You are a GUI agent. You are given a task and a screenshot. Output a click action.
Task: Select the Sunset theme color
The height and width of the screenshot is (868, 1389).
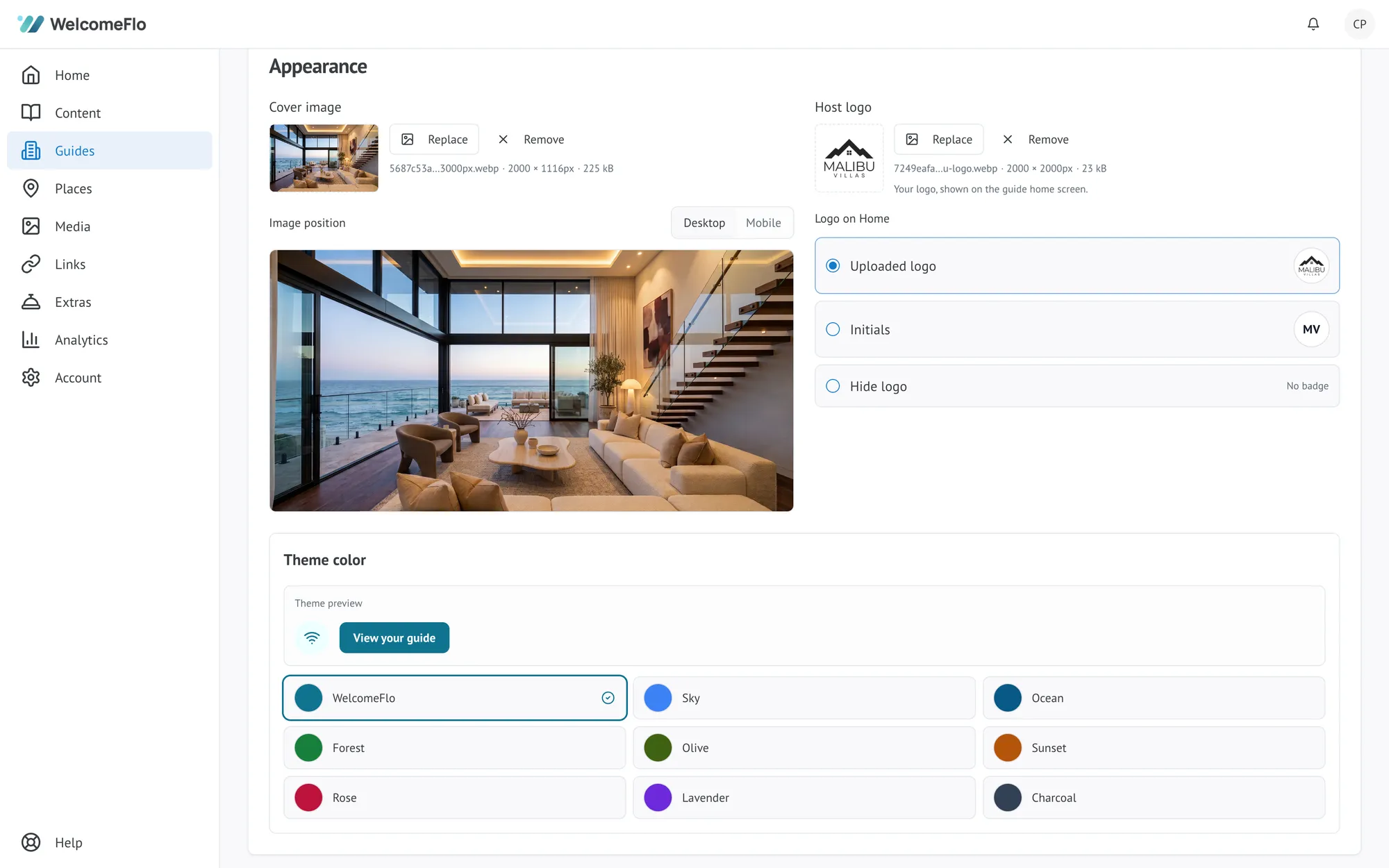click(1154, 748)
